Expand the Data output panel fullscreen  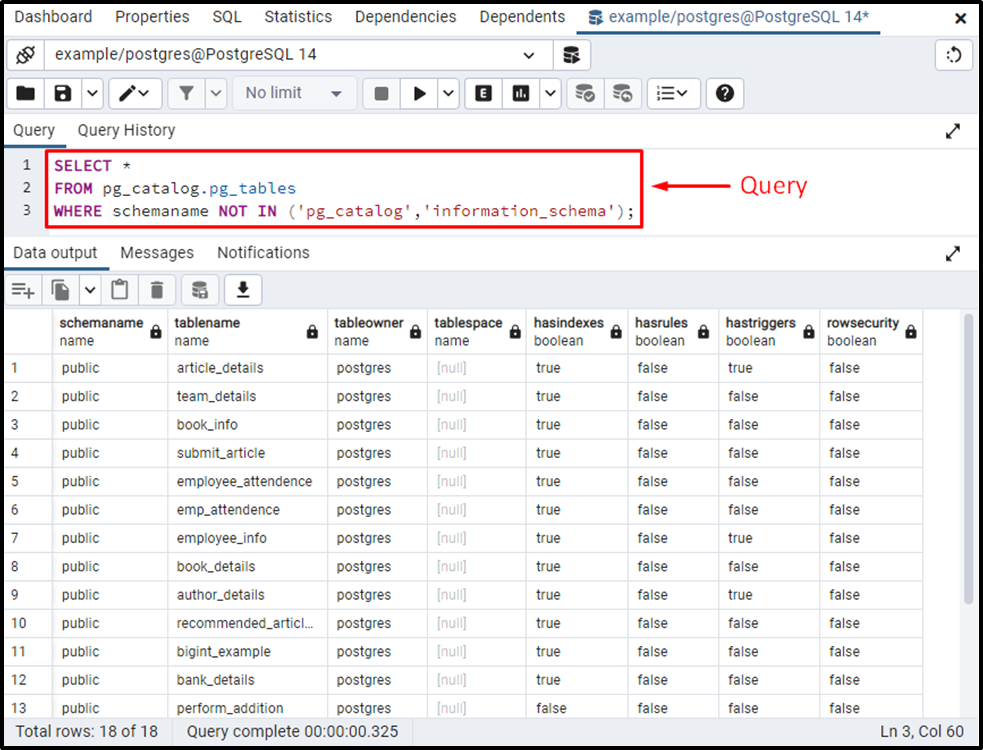953,253
